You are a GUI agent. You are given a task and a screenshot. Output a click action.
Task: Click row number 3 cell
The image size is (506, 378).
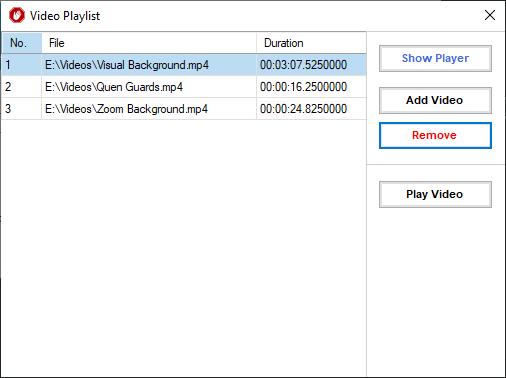coord(22,109)
